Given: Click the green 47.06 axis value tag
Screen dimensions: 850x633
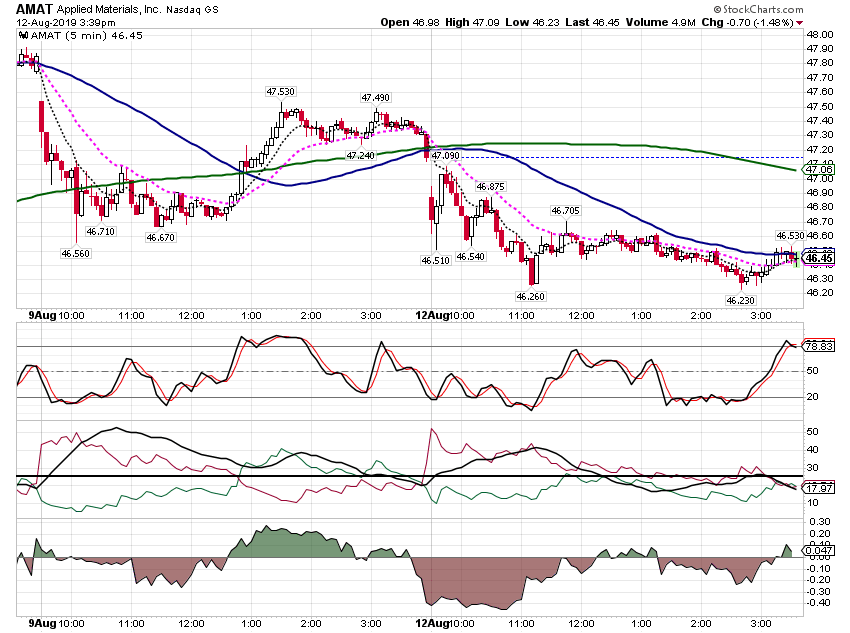Looking at the screenshot, I should point(819,170).
